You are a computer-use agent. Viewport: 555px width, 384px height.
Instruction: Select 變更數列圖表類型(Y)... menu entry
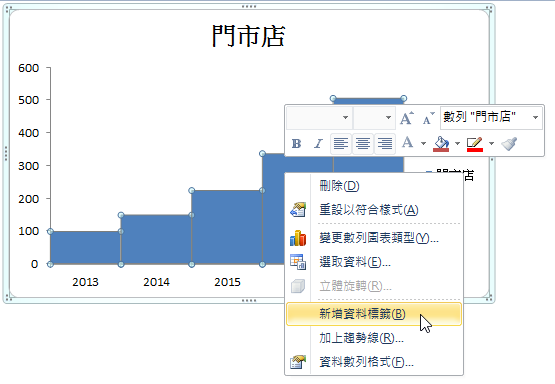pos(374,238)
